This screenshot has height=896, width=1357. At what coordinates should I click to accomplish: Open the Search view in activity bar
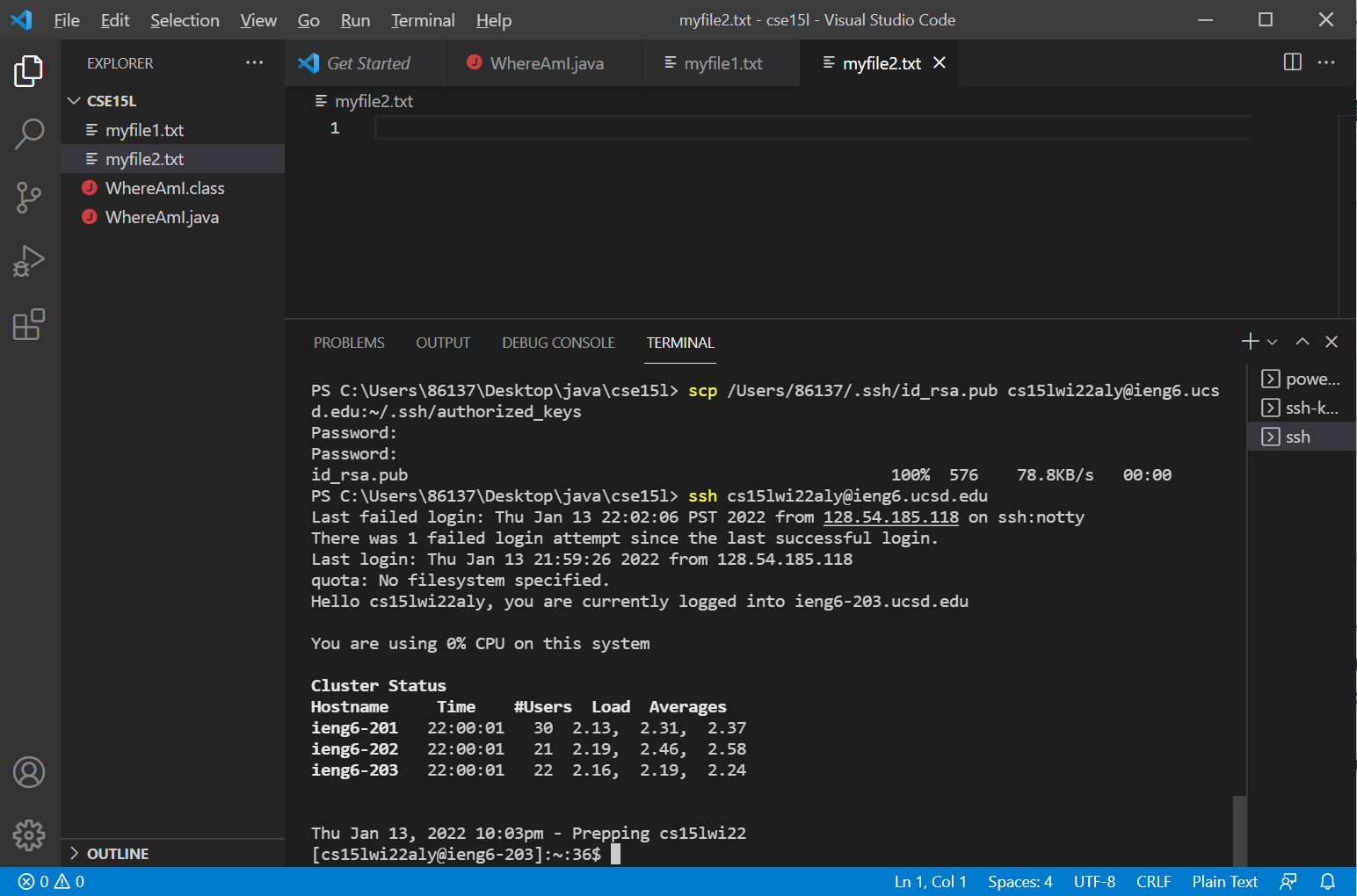click(x=29, y=134)
